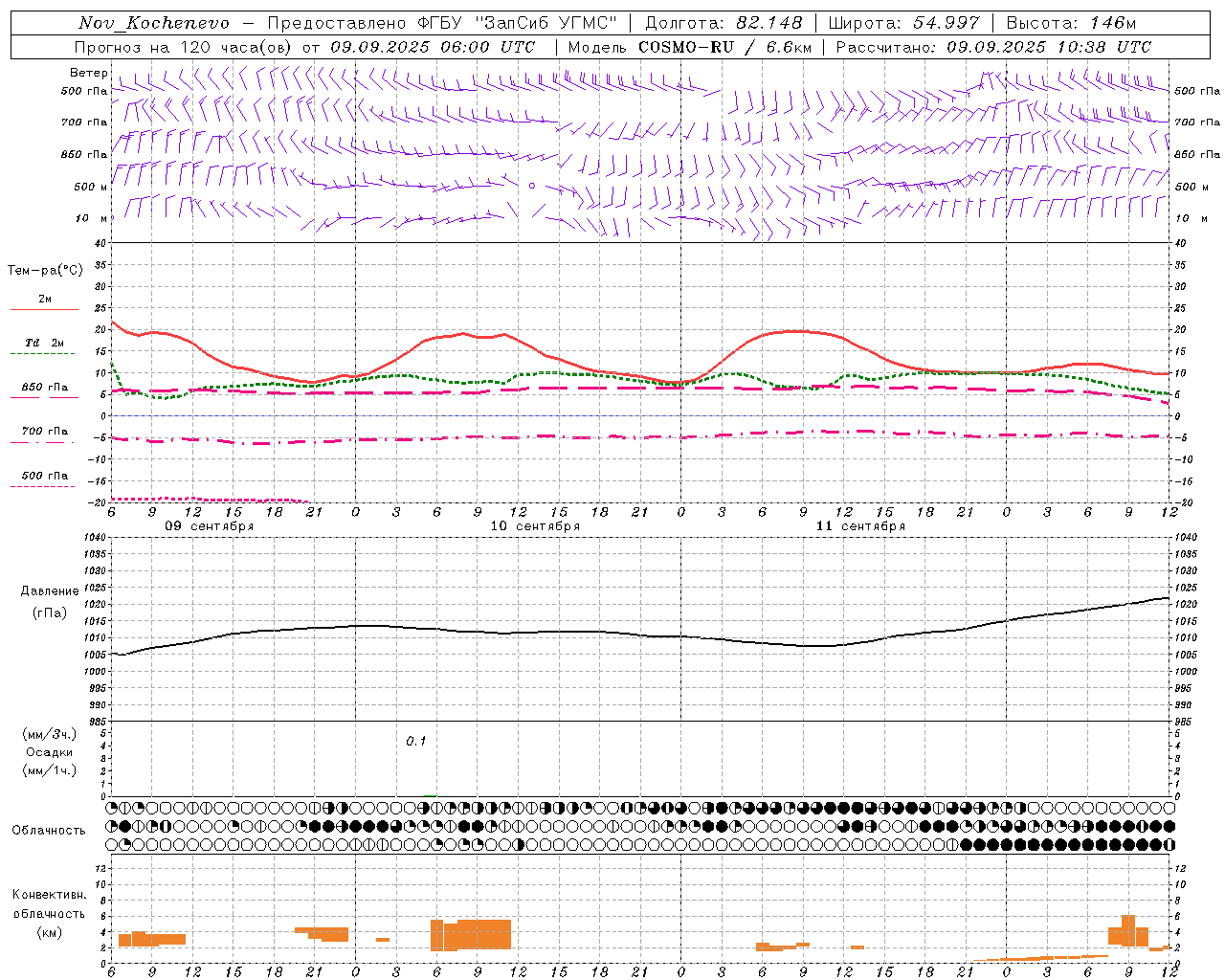This screenshot has height=980, width=1225.
Task: Click the Td 2м dew point legend entry
Action: click(45, 343)
